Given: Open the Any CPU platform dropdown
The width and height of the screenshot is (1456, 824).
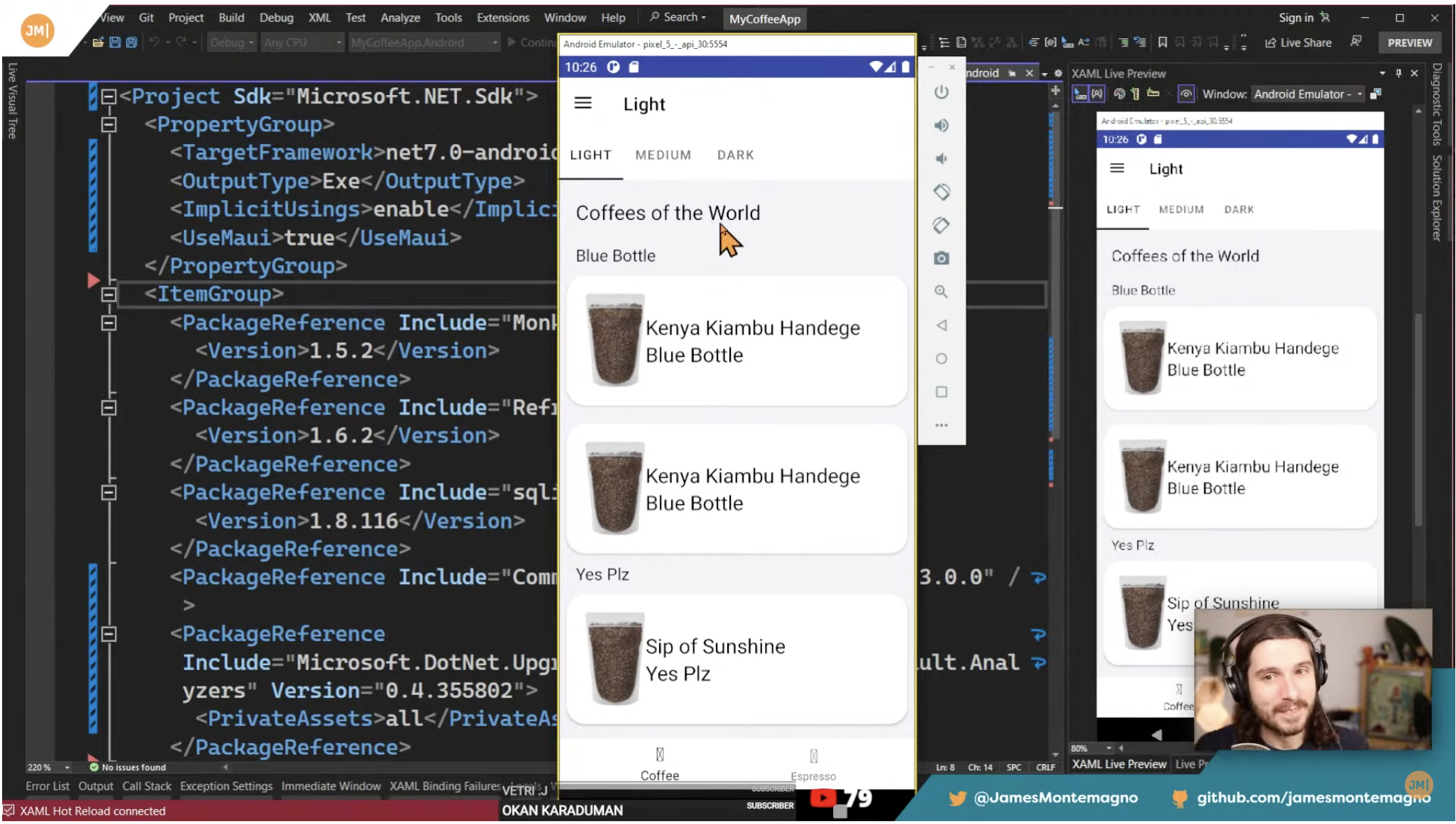Looking at the screenshot, I should [x=302, y=43].
